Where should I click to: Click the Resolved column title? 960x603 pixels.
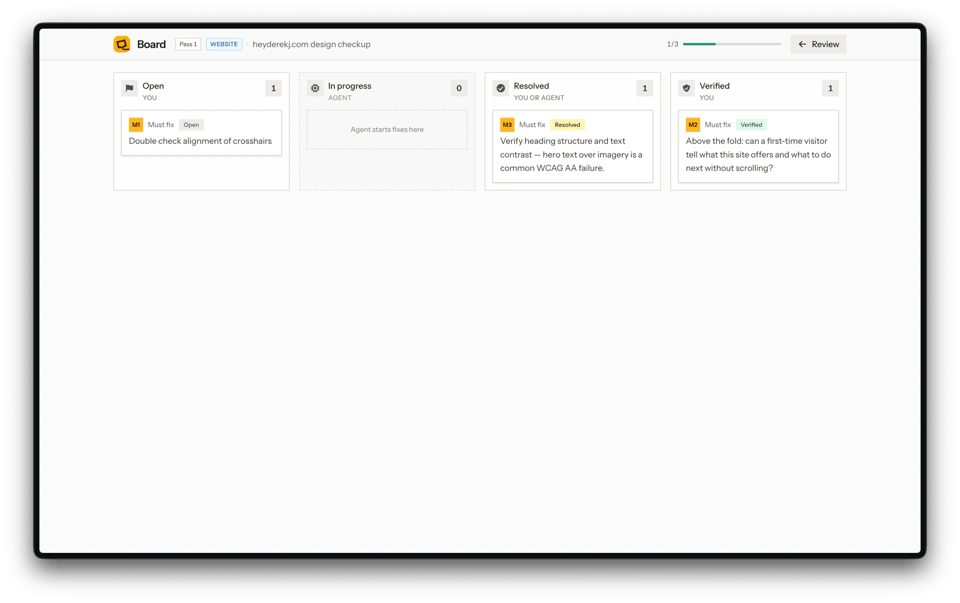pos(531,86)
